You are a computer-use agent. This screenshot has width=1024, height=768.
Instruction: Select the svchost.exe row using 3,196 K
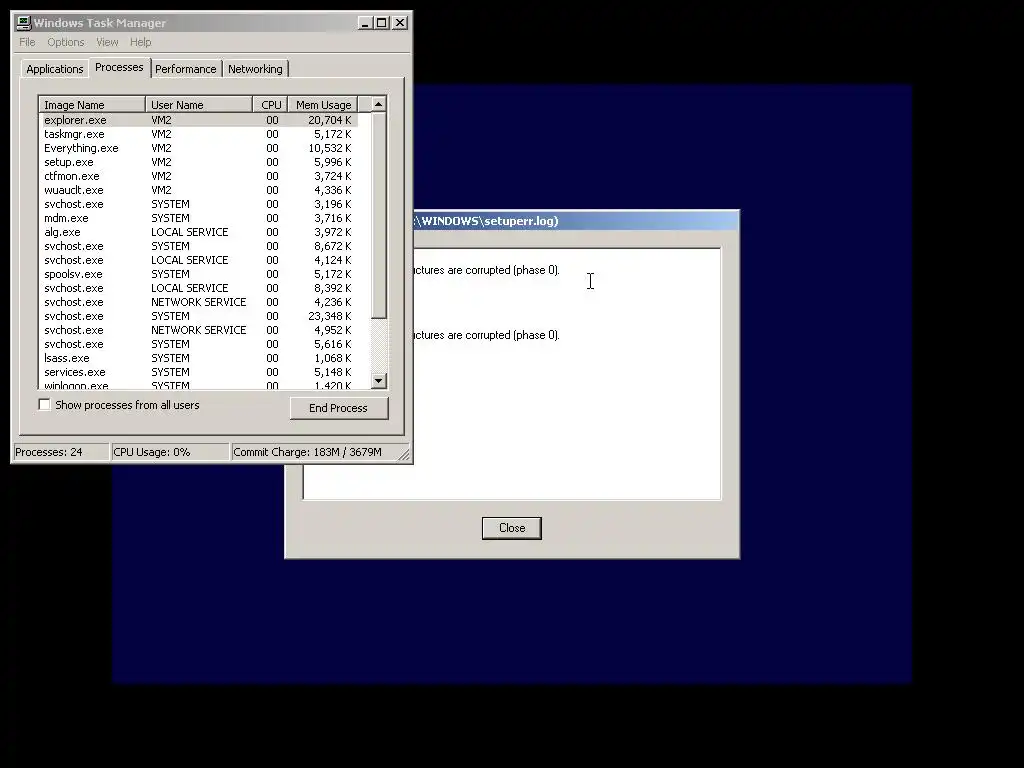point(199,204)
